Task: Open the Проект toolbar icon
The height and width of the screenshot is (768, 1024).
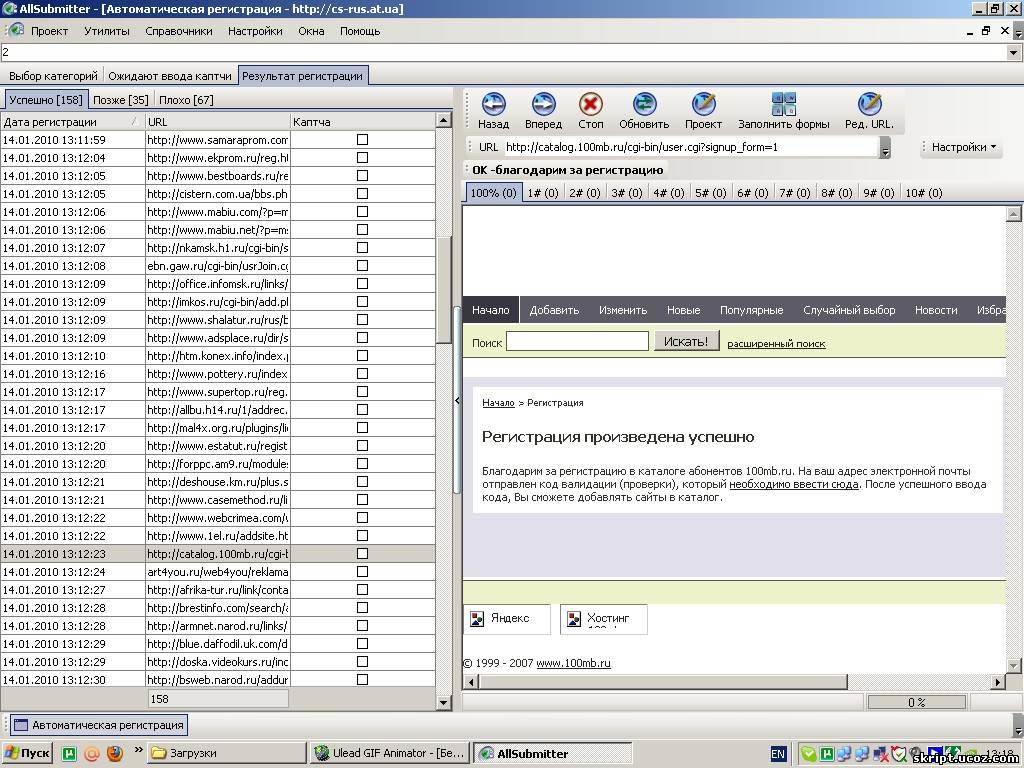Action: point(703,104)
